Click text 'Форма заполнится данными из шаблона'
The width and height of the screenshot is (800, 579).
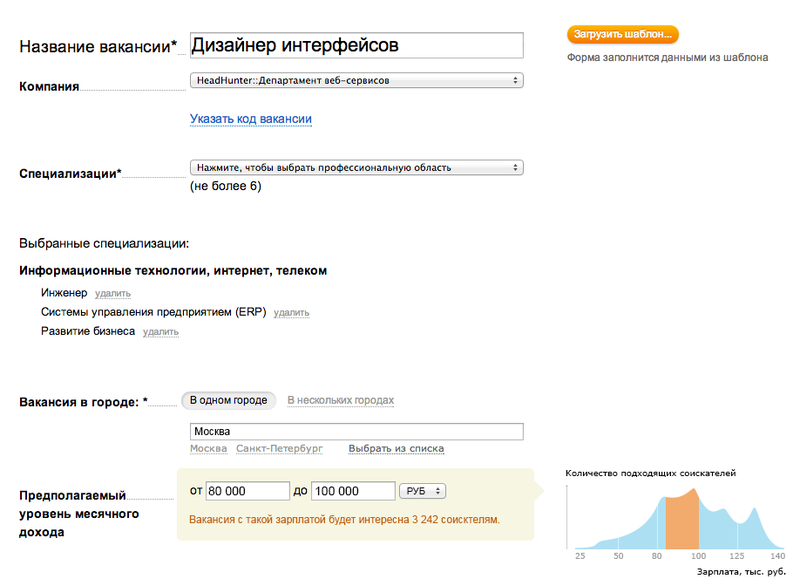(x=667, y=58)
